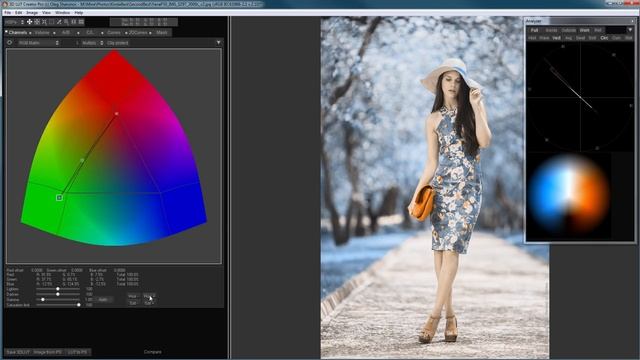Open the Image menu

tap(32, 13)
